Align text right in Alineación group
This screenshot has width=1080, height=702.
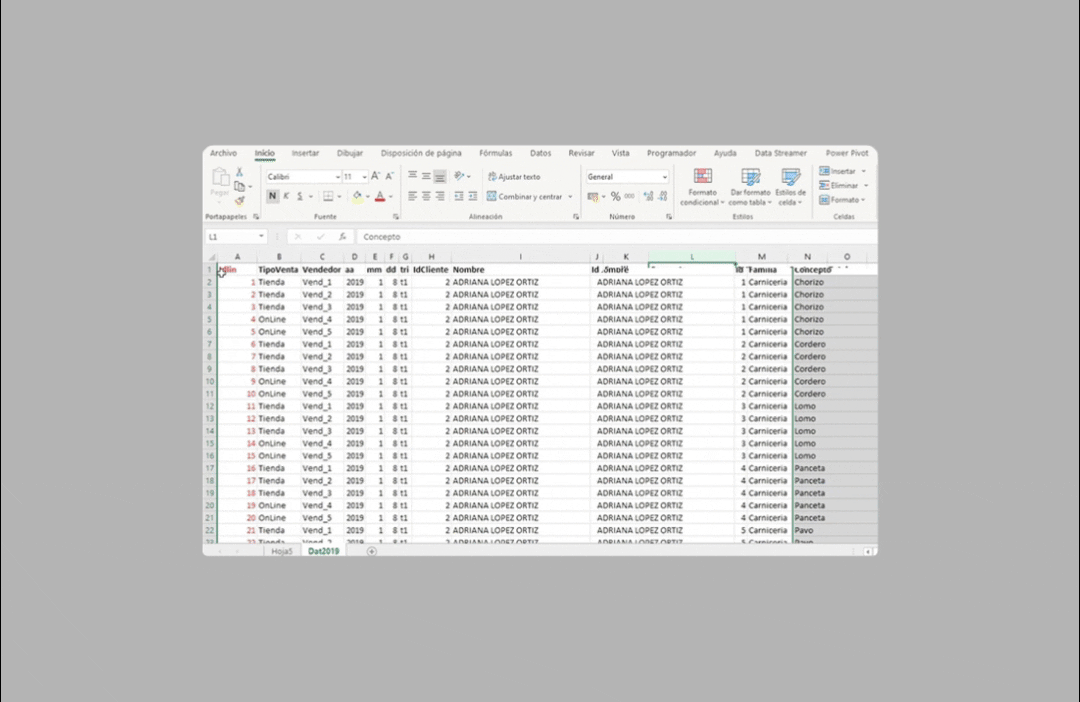click(439, 196)
